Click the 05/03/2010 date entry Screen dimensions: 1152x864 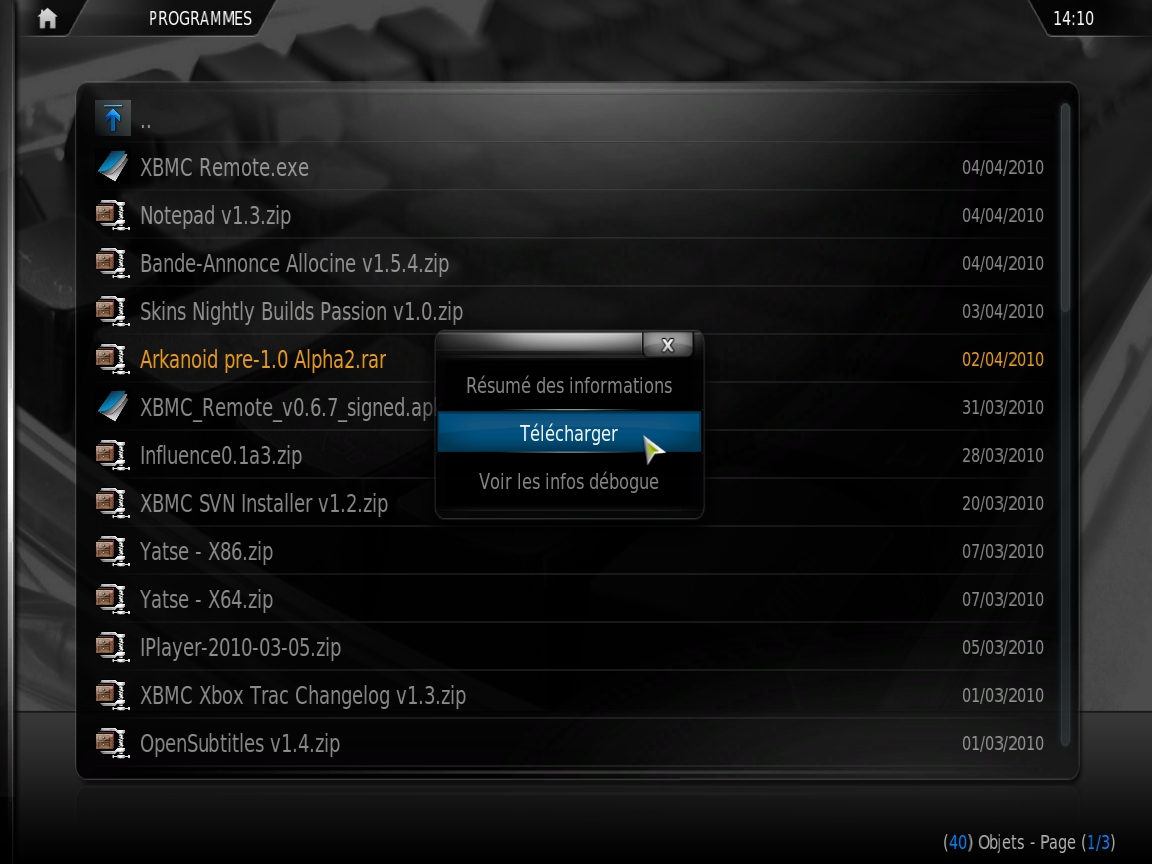coord(1002,647)
